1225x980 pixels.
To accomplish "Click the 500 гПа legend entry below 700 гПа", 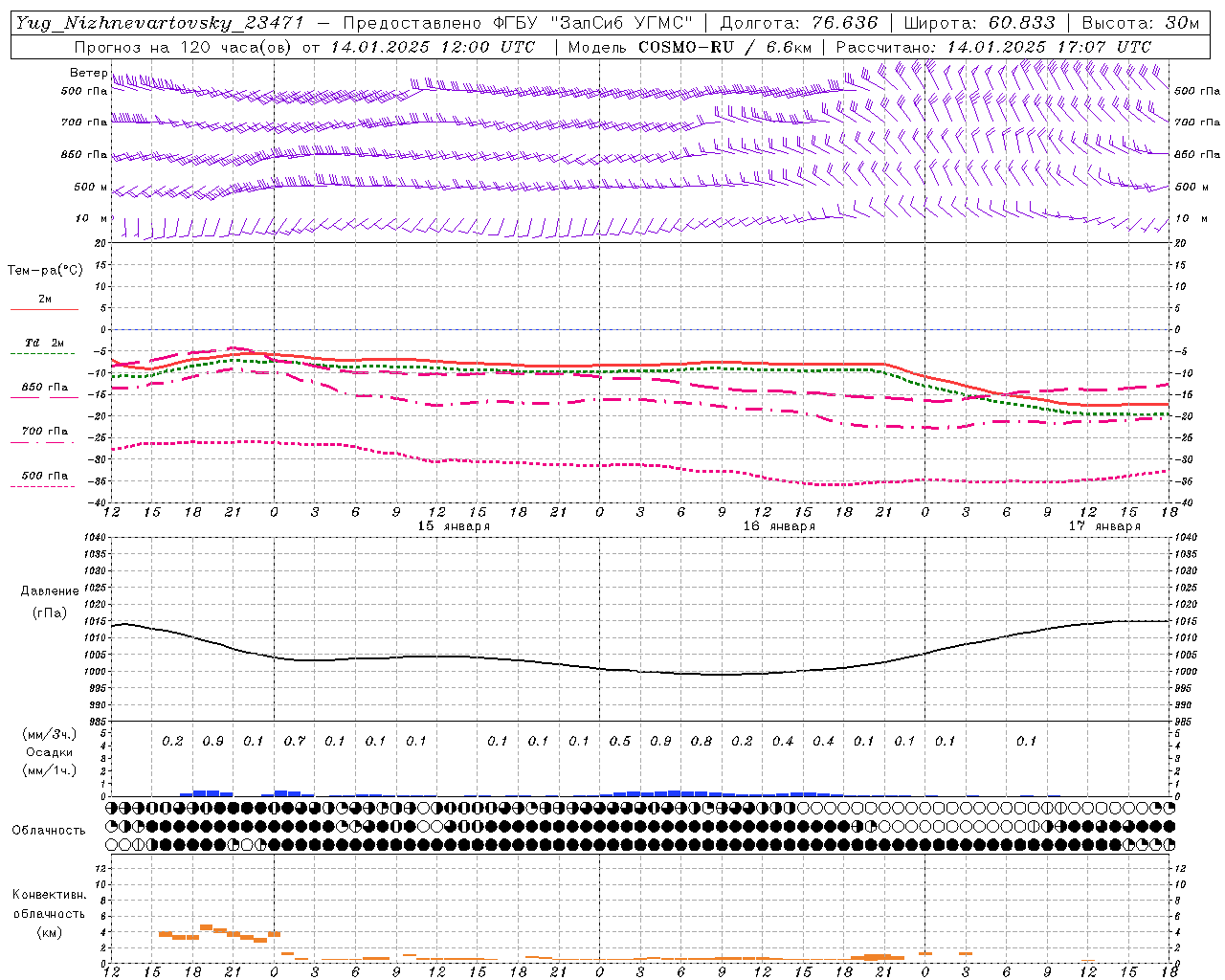I will tap(45, 476).
